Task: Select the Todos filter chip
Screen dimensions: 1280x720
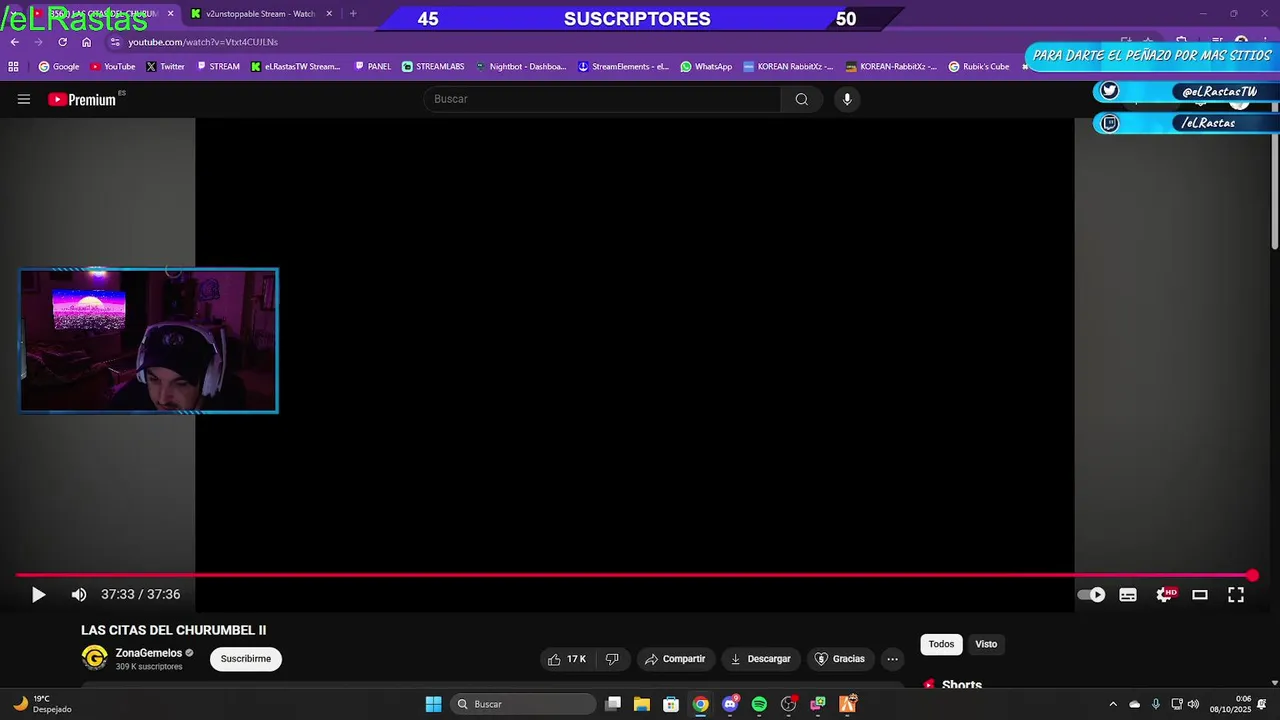Action: [x=941, y=644]
